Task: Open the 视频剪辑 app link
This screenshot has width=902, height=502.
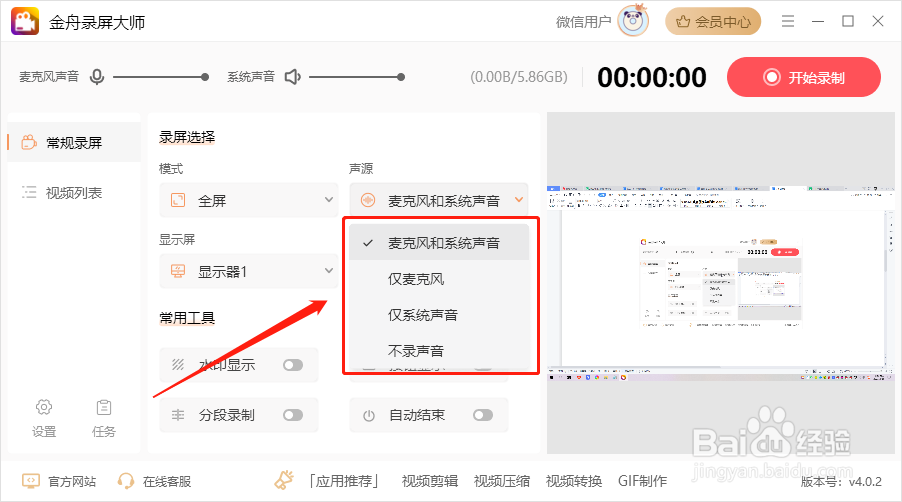Action: [430, 481]
